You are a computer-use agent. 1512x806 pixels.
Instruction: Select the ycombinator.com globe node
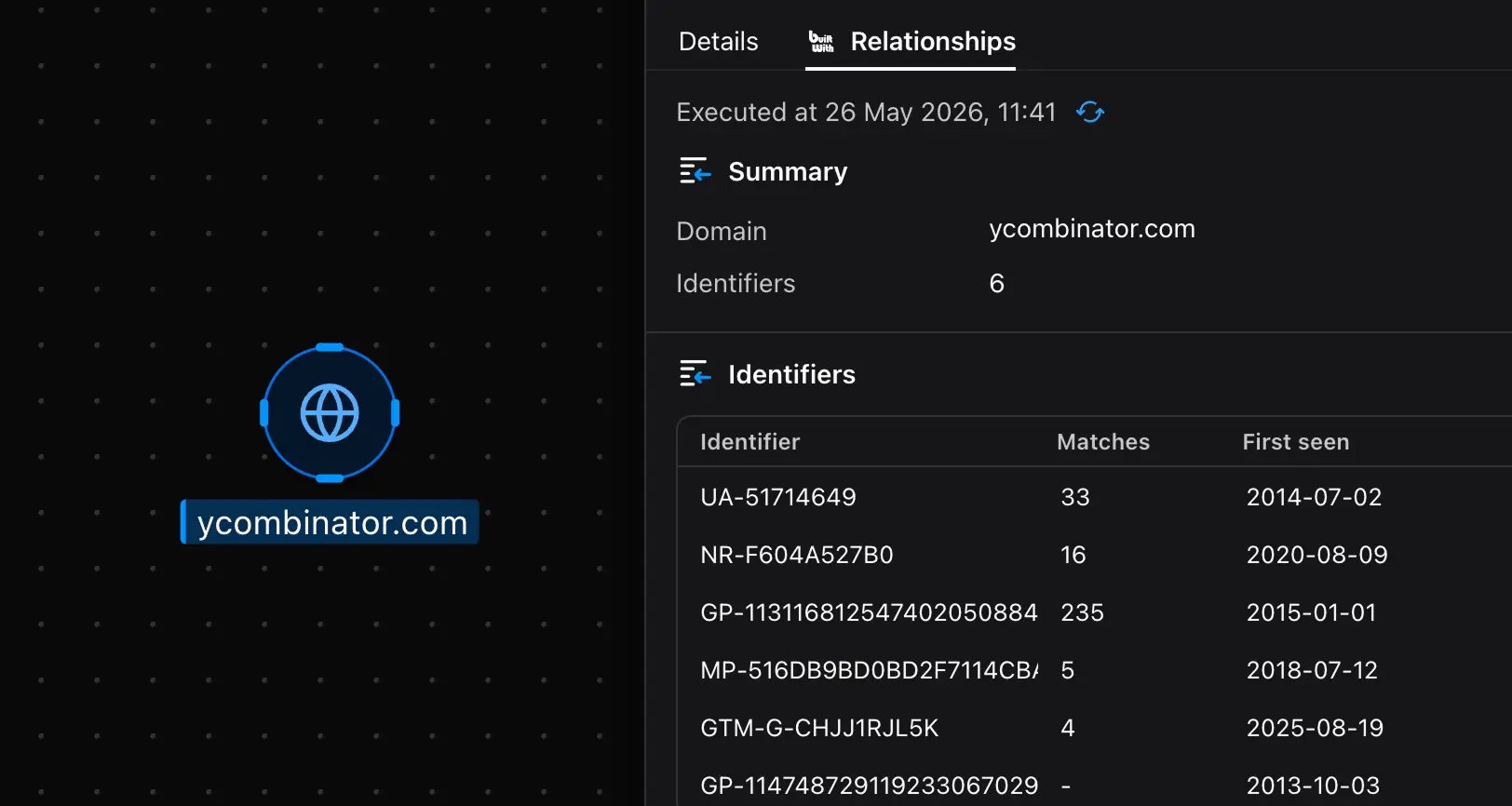pos(330,412)
